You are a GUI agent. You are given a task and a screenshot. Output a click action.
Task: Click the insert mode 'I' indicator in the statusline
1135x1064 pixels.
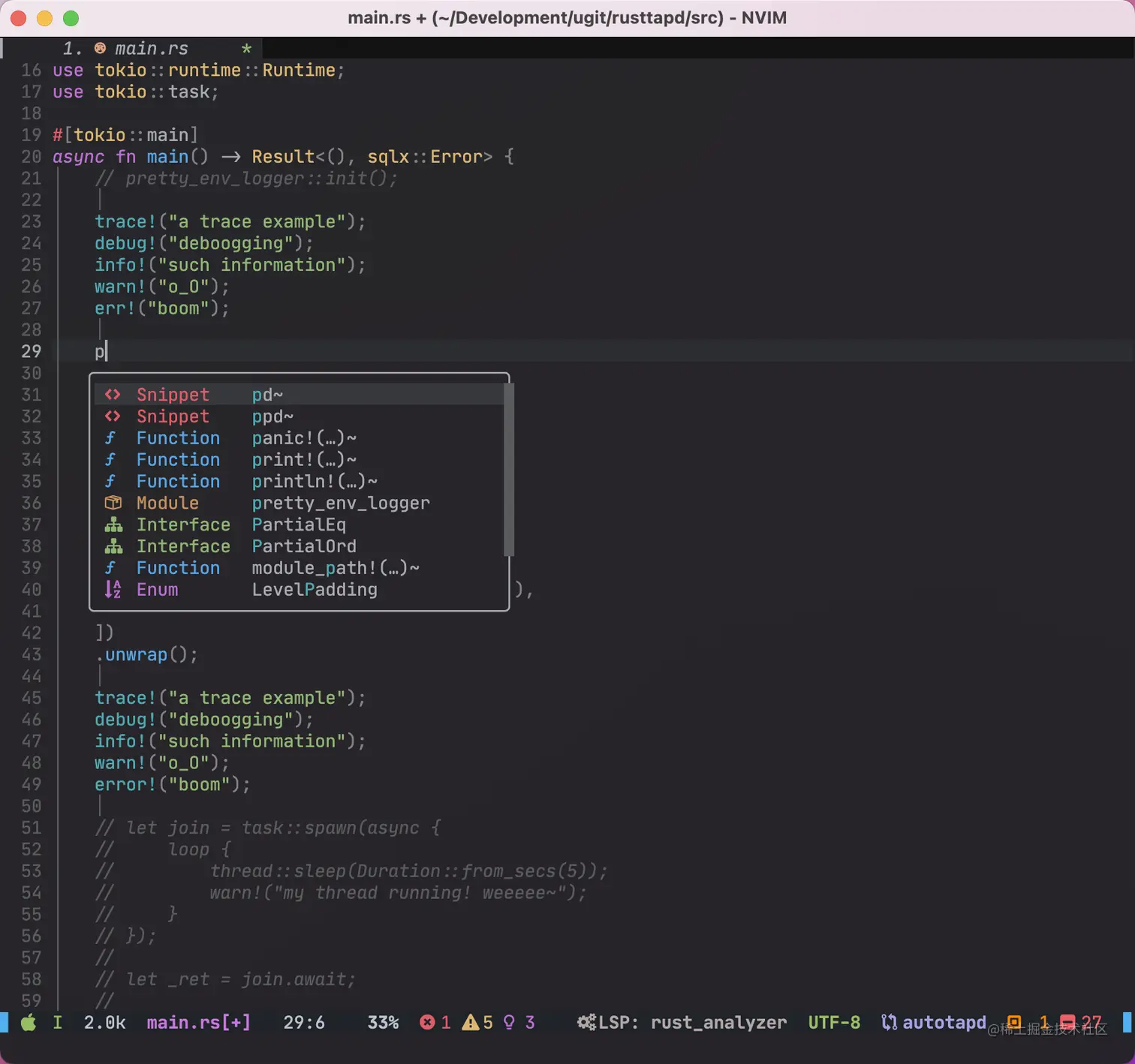coord(57,1022)
